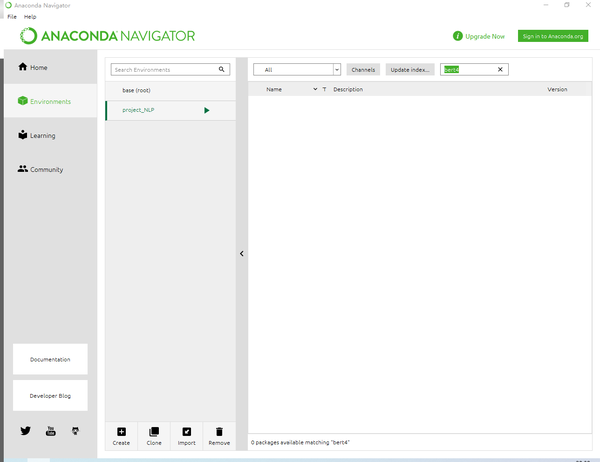The image size is (600, 462).
Task: Open the Developer Blog link
Action: click(50, 395)
